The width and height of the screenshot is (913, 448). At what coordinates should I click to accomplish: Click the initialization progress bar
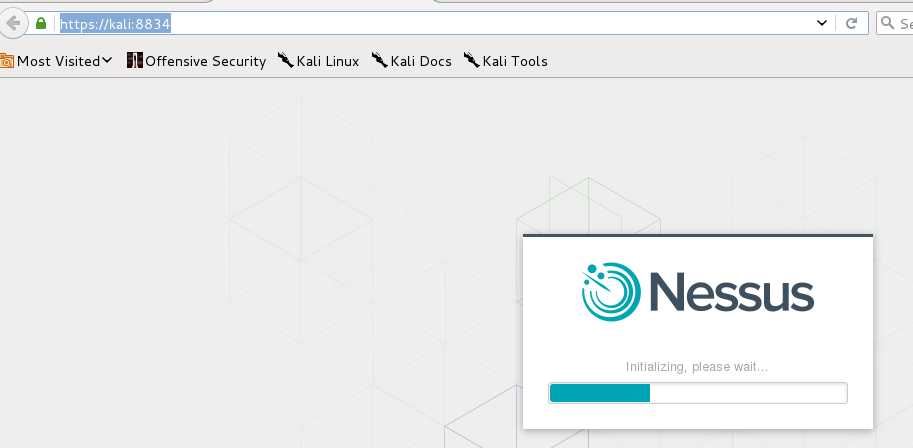698,393
